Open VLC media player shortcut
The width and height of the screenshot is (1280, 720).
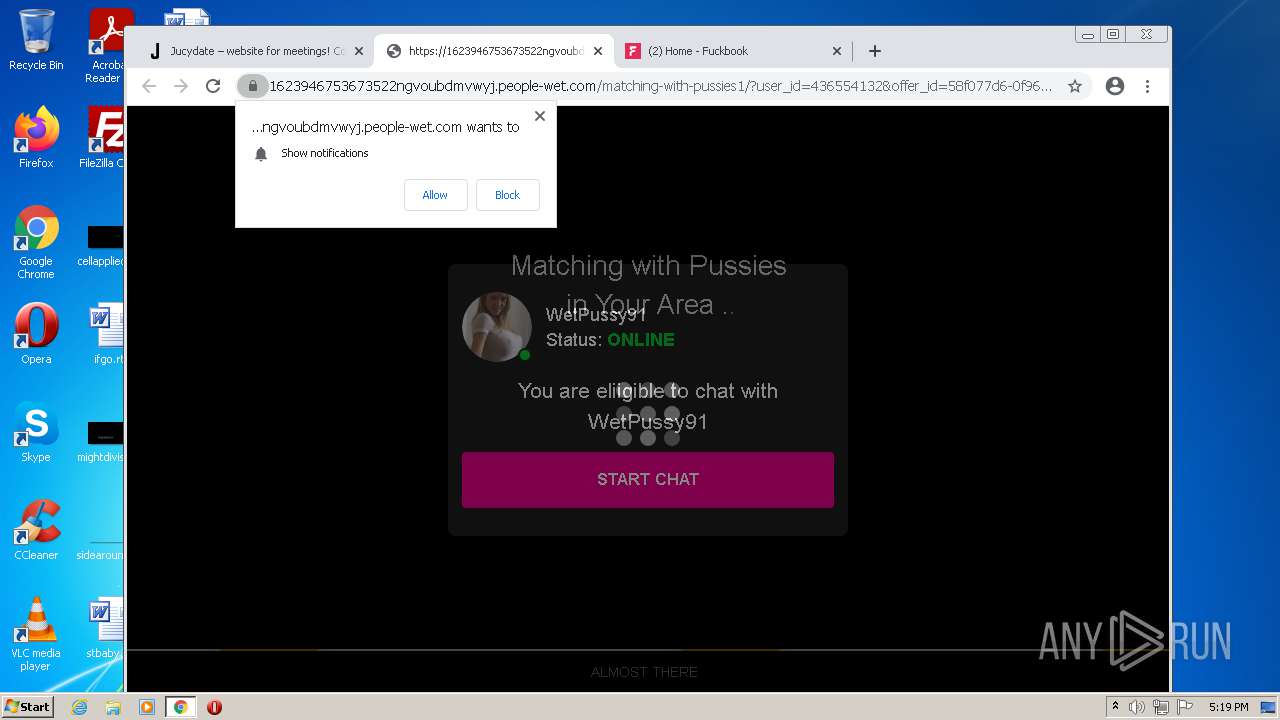point(36,634)
